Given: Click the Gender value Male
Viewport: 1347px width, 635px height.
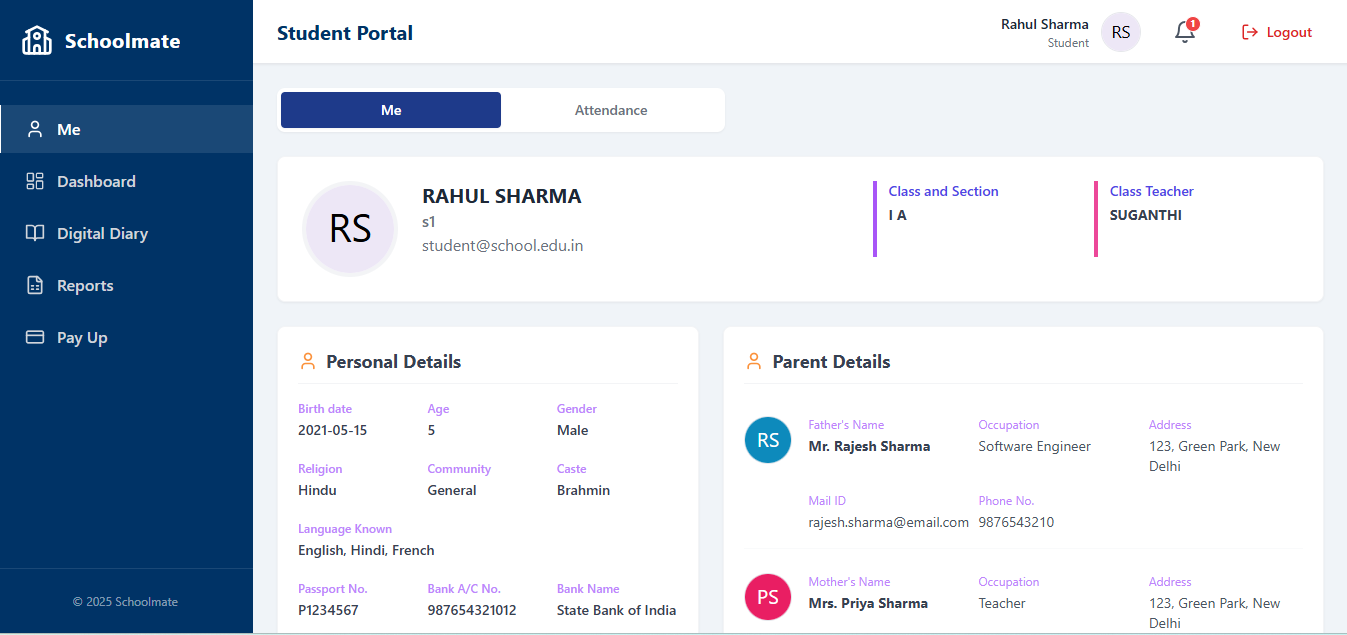Looking at the screenshot, I should (x=573, y=430).
